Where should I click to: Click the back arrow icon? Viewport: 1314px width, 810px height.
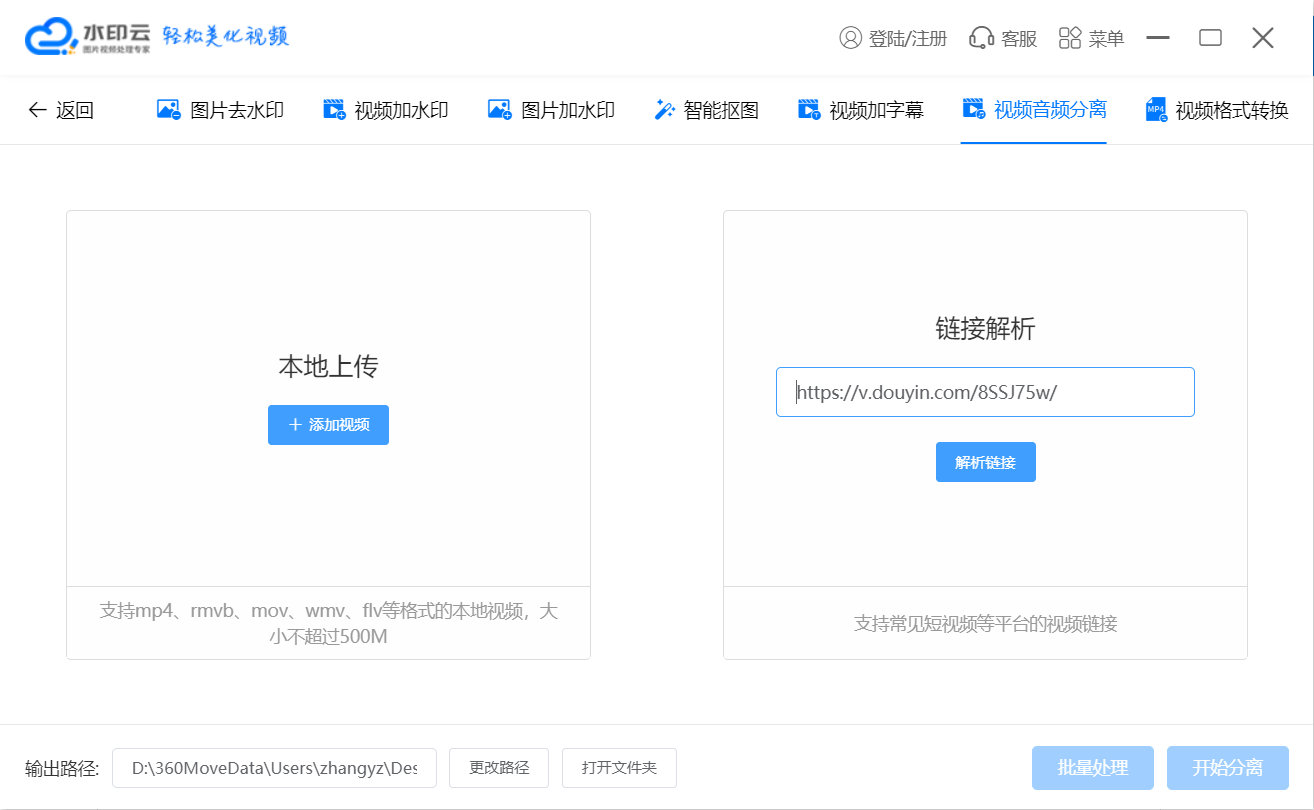coord(37,110)
